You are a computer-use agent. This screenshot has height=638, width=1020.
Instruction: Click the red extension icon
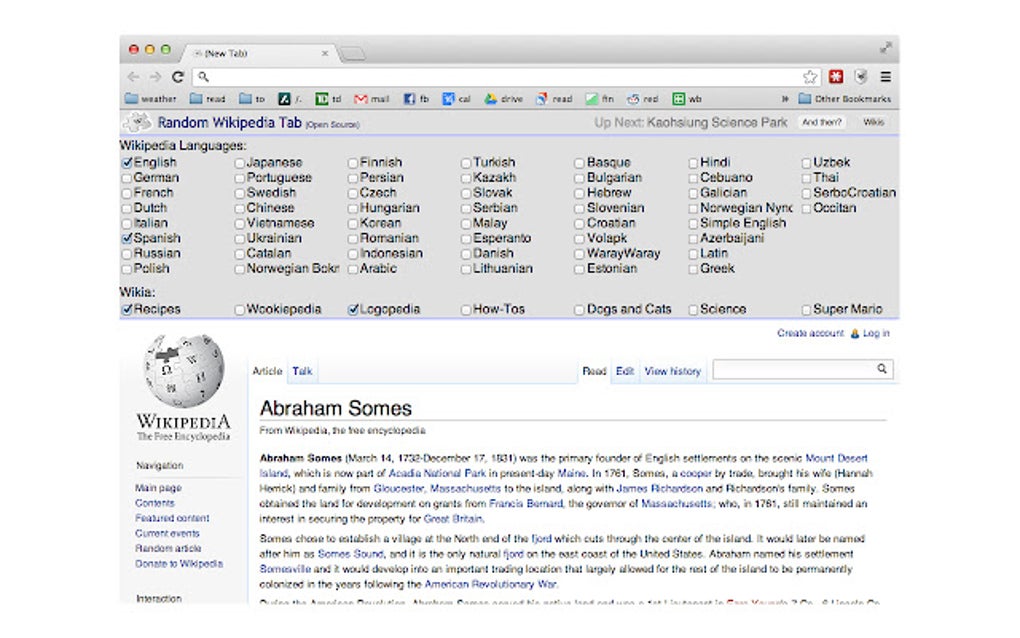pos(836,77)
